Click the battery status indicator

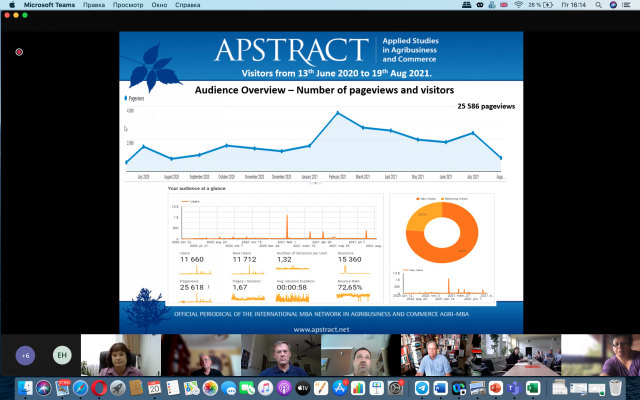[x=540, y=5]
